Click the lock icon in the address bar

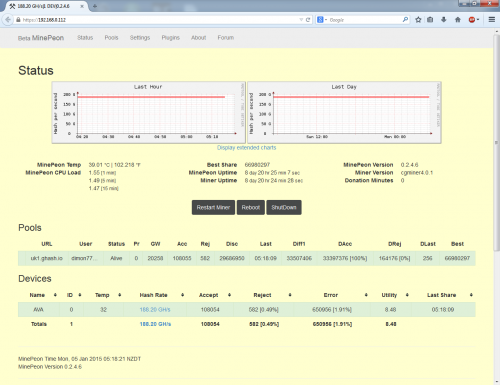(18, 20)
